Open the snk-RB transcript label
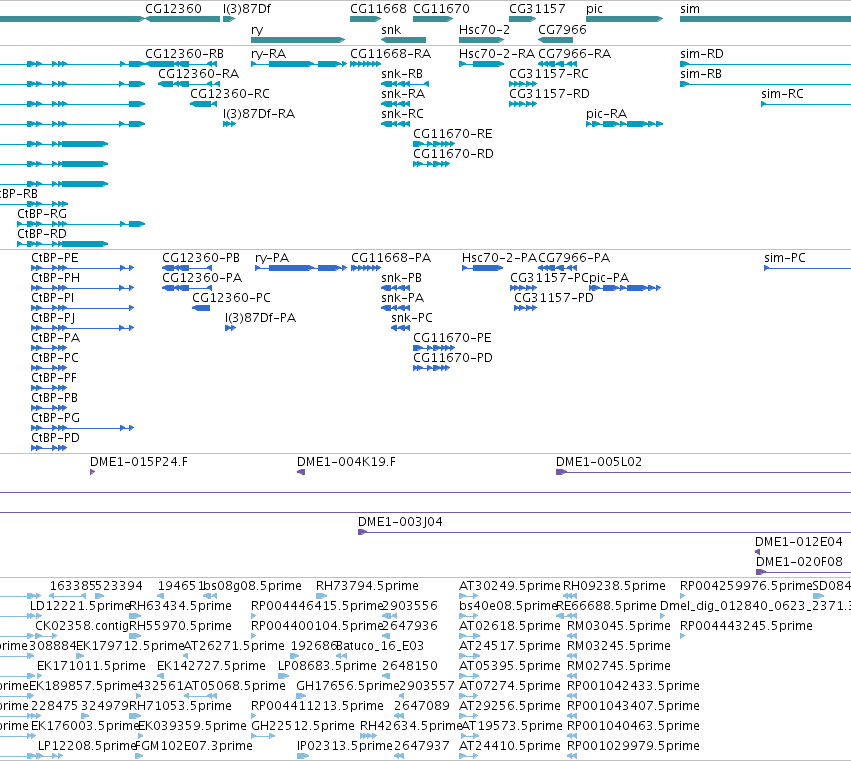The image size is (851, 761). click(402, 74)
